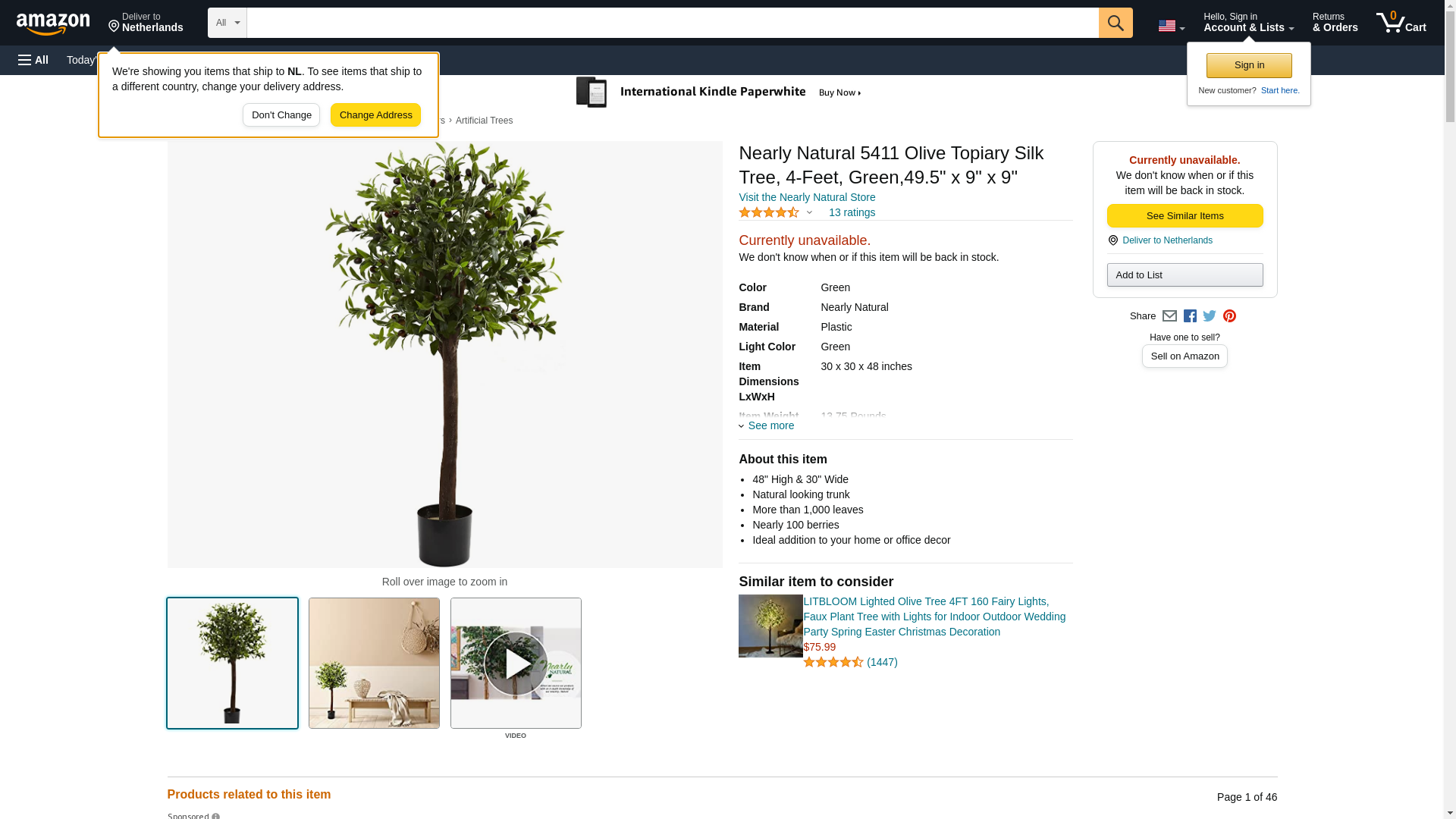
Task: Share on Twitter icon
Action: (x=1210, y=316)
